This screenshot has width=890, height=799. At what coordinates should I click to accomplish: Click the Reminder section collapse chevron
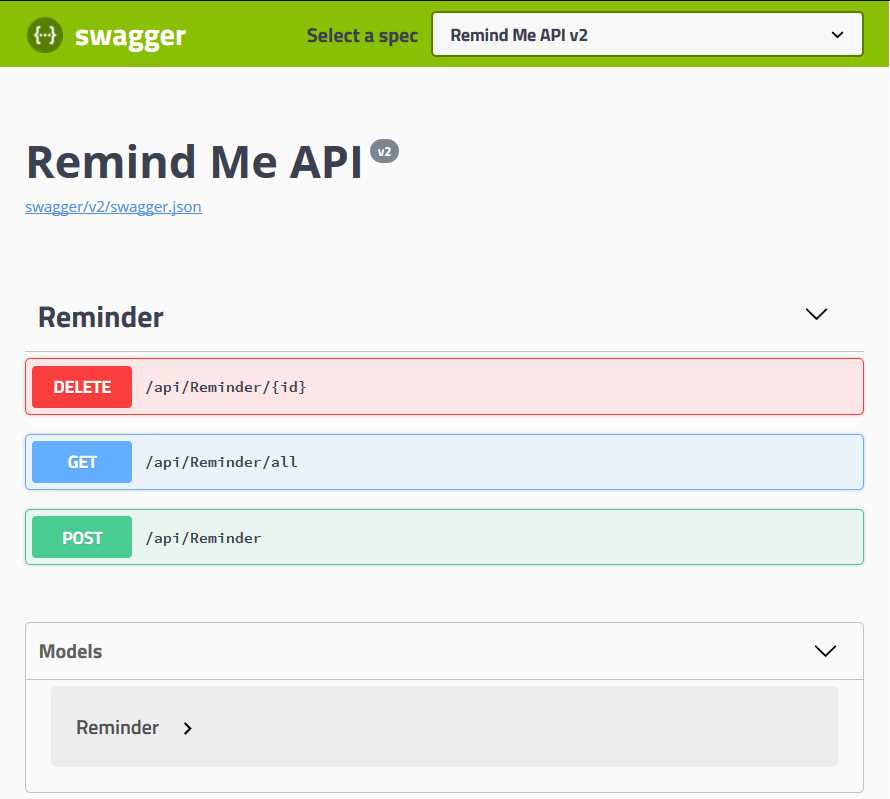click(815, 314)
